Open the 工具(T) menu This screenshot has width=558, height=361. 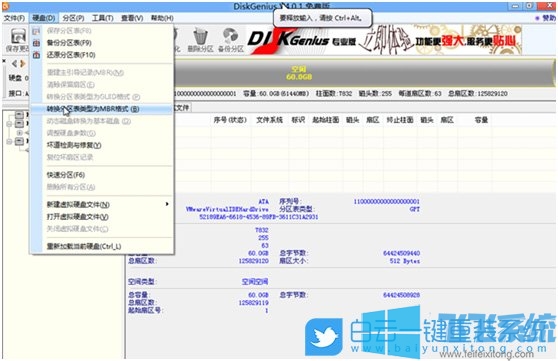[102, 18]
